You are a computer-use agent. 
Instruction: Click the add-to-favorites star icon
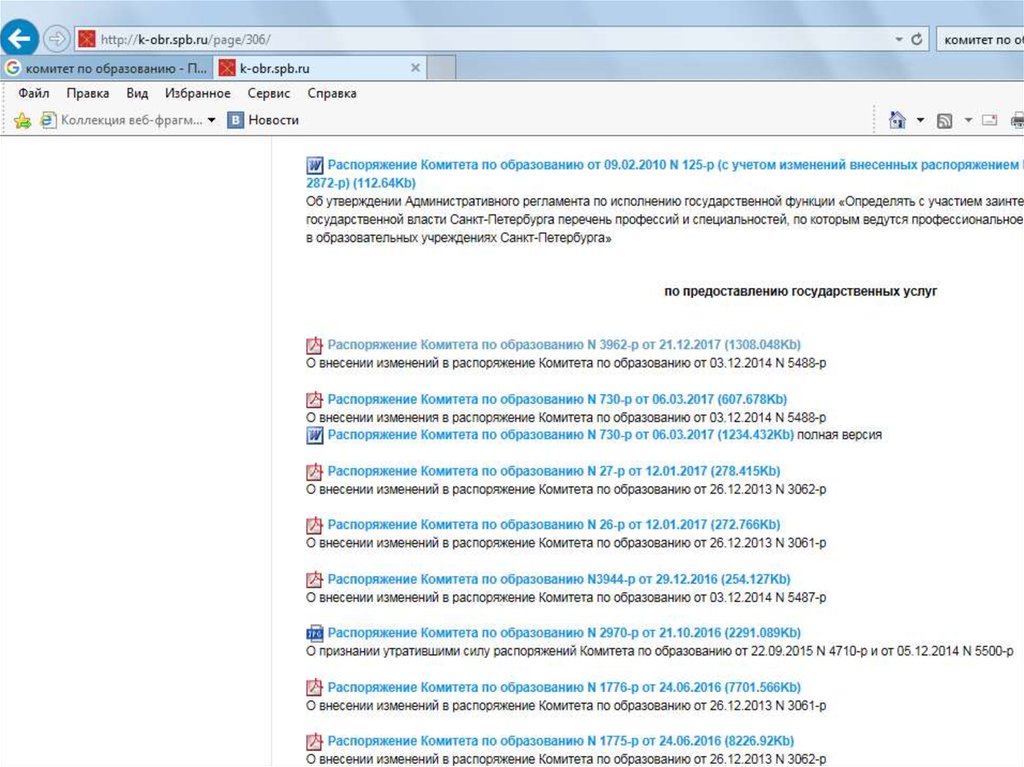[x=22, y=120]
